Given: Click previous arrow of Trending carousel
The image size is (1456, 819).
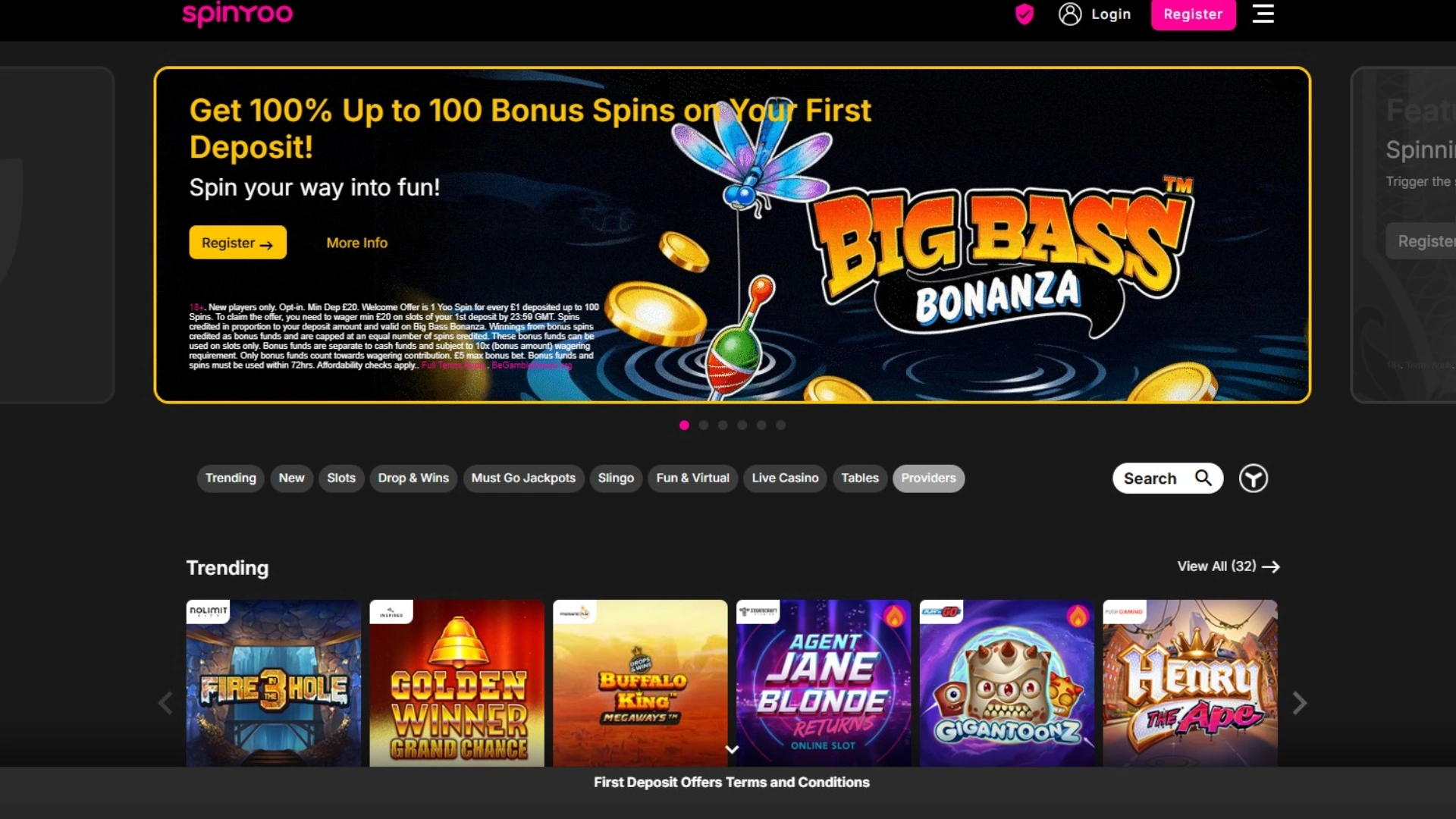Looking at the screenshot, I should 165,703.
